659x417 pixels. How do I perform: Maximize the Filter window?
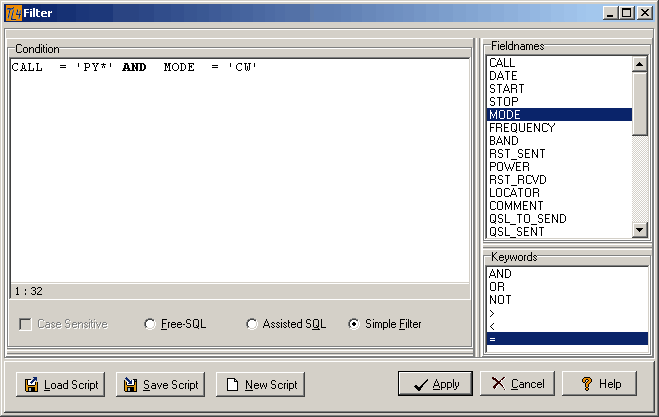click(626, 13)
